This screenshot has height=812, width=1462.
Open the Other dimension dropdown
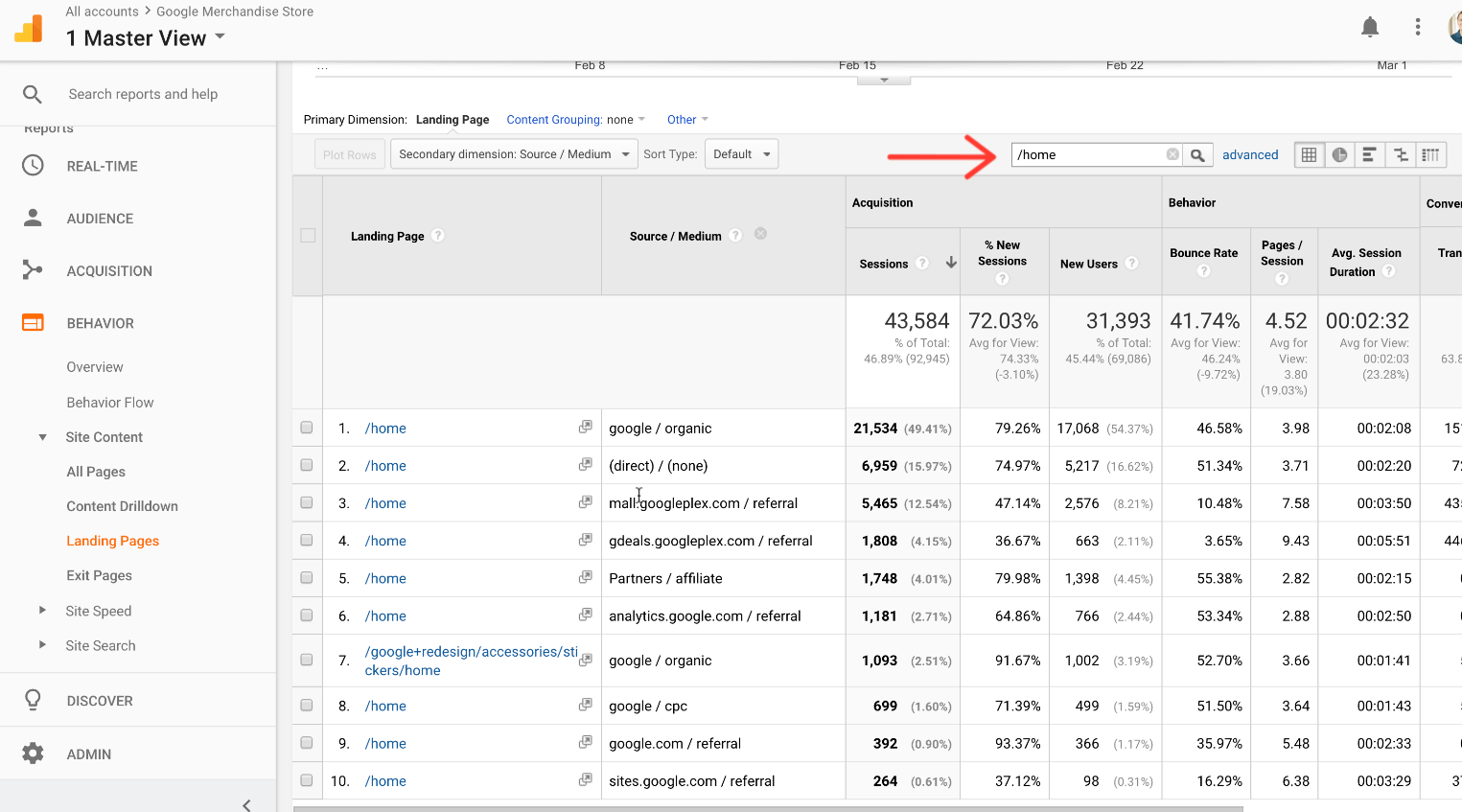coord(687,120)
